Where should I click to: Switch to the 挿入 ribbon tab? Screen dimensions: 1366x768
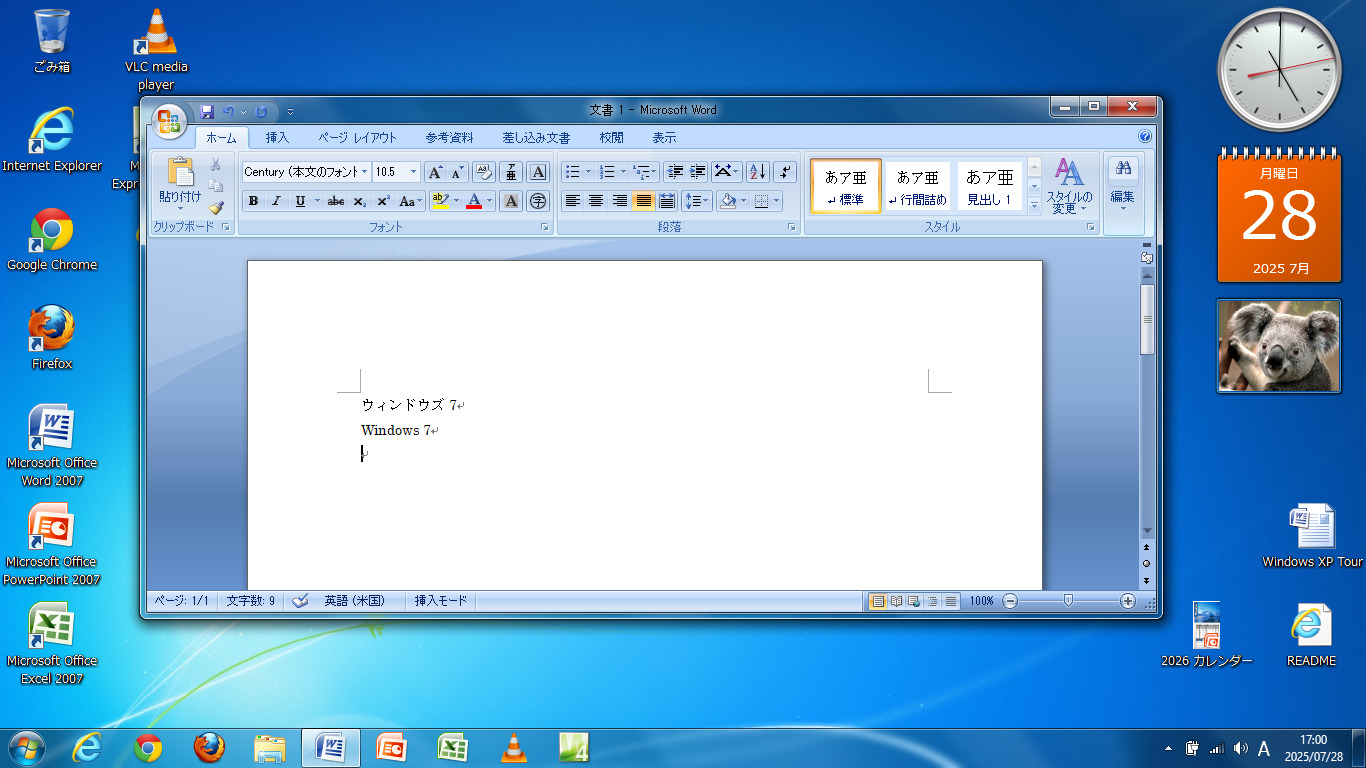click(x=277, y=138)
